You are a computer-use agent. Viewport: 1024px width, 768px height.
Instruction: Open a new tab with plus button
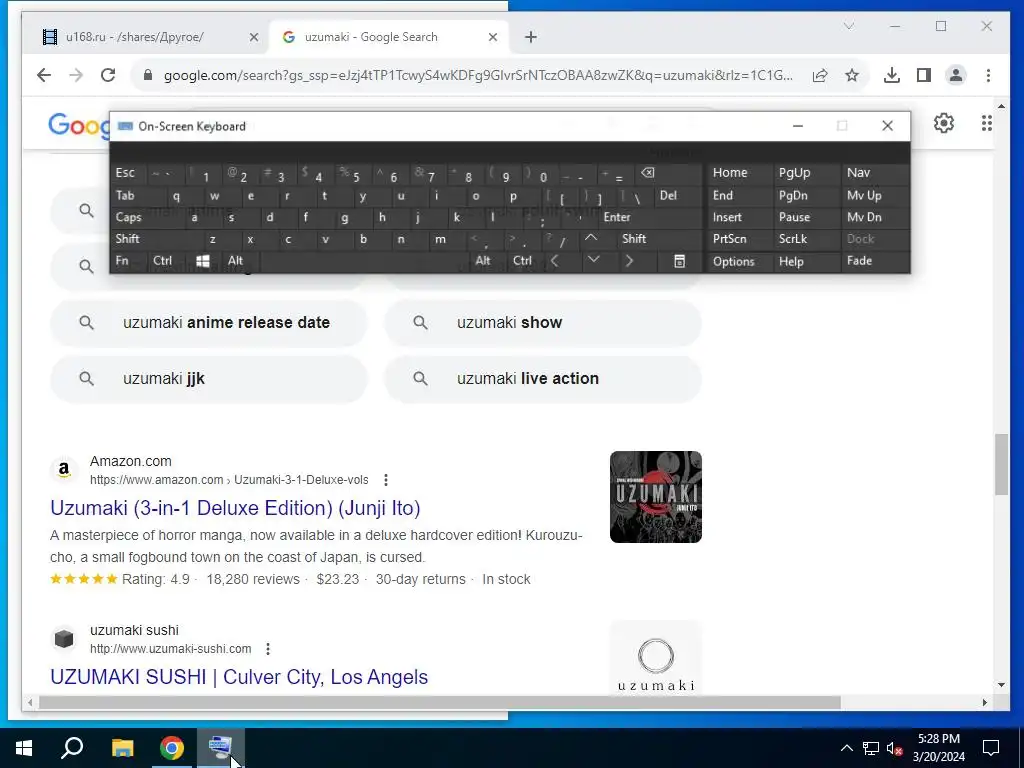pos(530,37)
